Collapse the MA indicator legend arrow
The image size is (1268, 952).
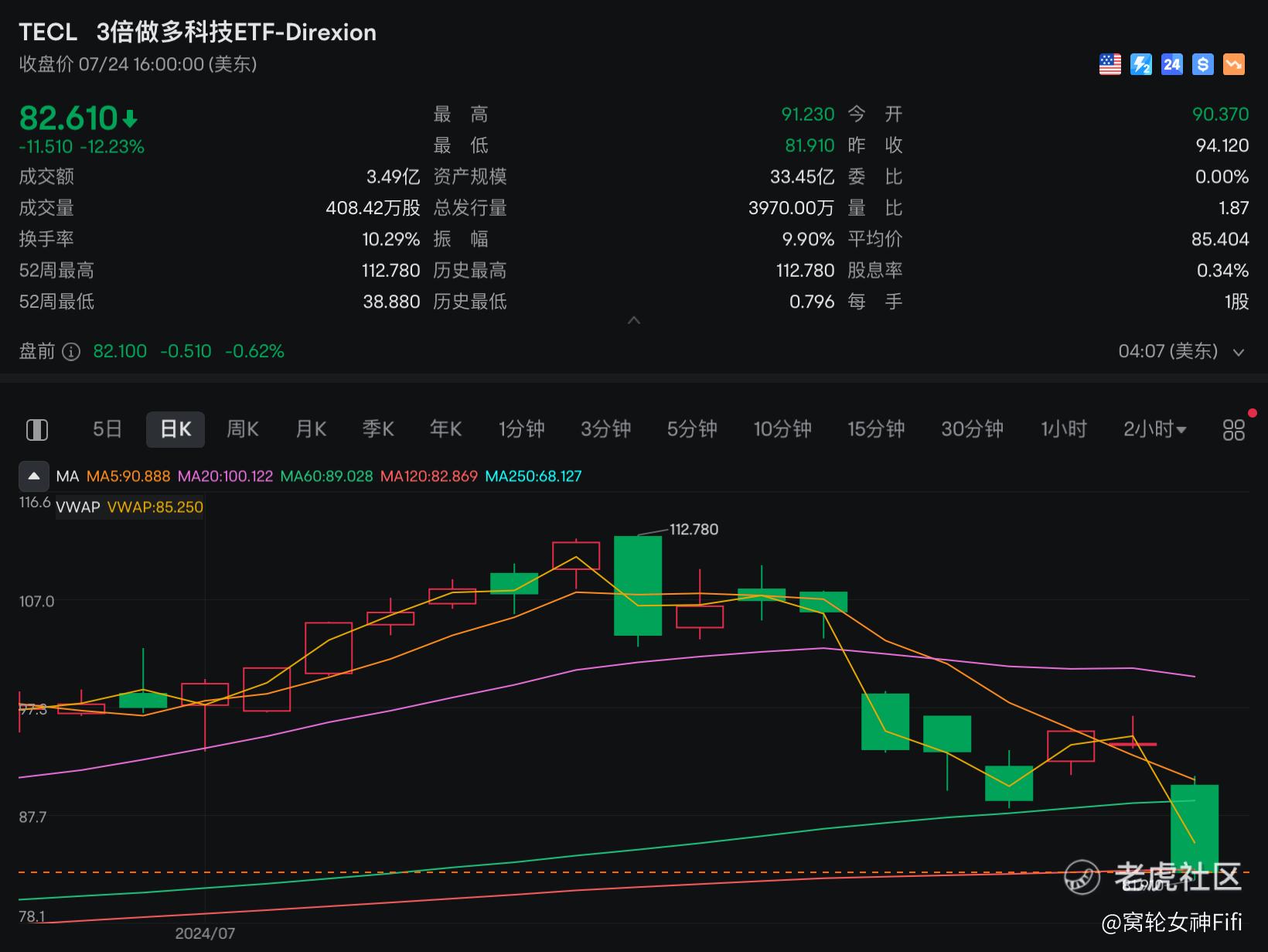point(34,476)
